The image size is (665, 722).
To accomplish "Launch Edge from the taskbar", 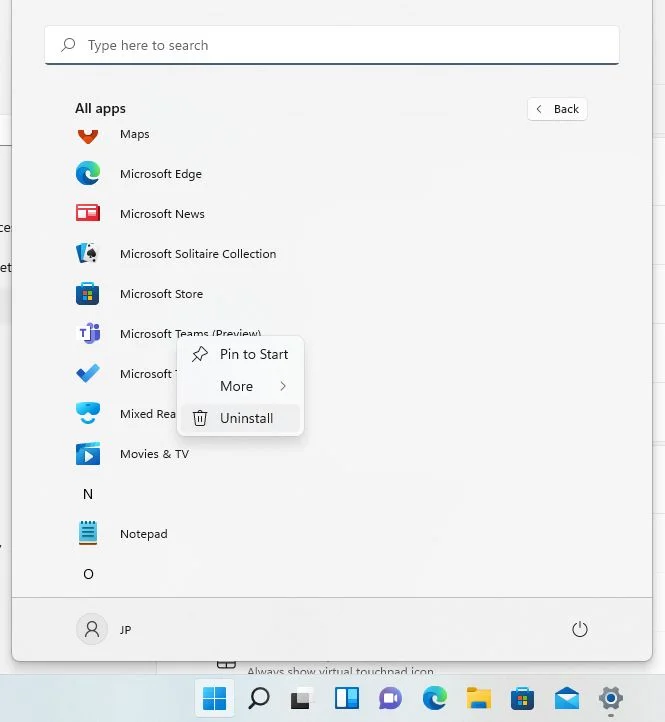I will pyautogui.click(x=435, y=699).
